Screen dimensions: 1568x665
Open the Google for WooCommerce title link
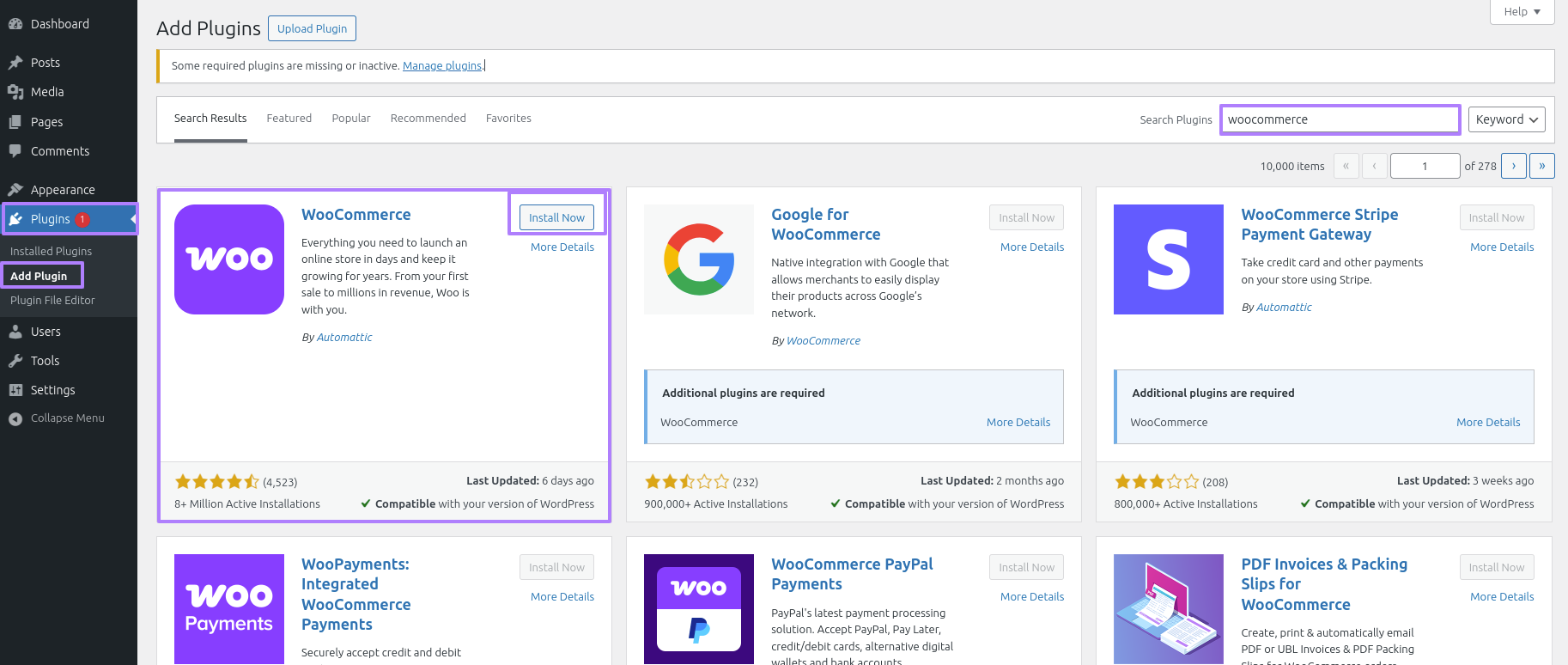[x=826, y=224]
